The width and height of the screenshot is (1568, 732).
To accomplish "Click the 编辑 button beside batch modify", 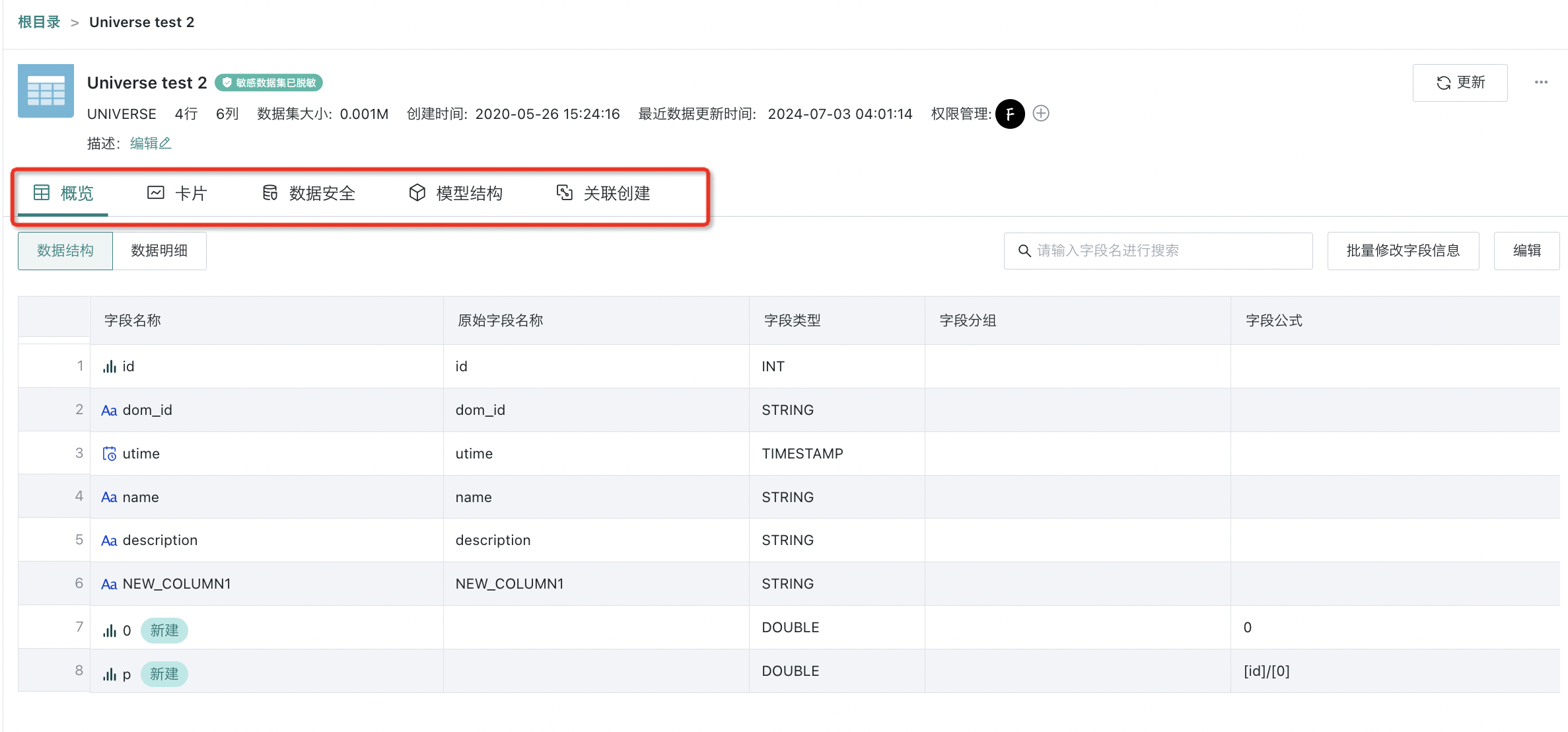I will point(1526,250).
